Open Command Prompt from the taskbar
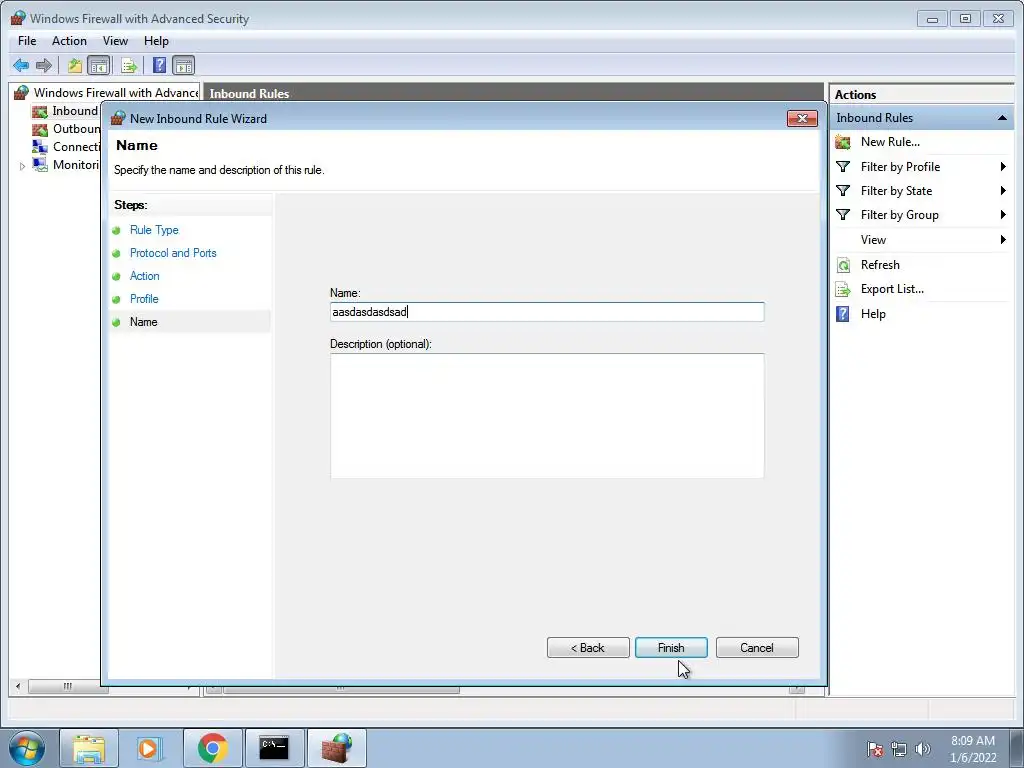 pos(274,748)
